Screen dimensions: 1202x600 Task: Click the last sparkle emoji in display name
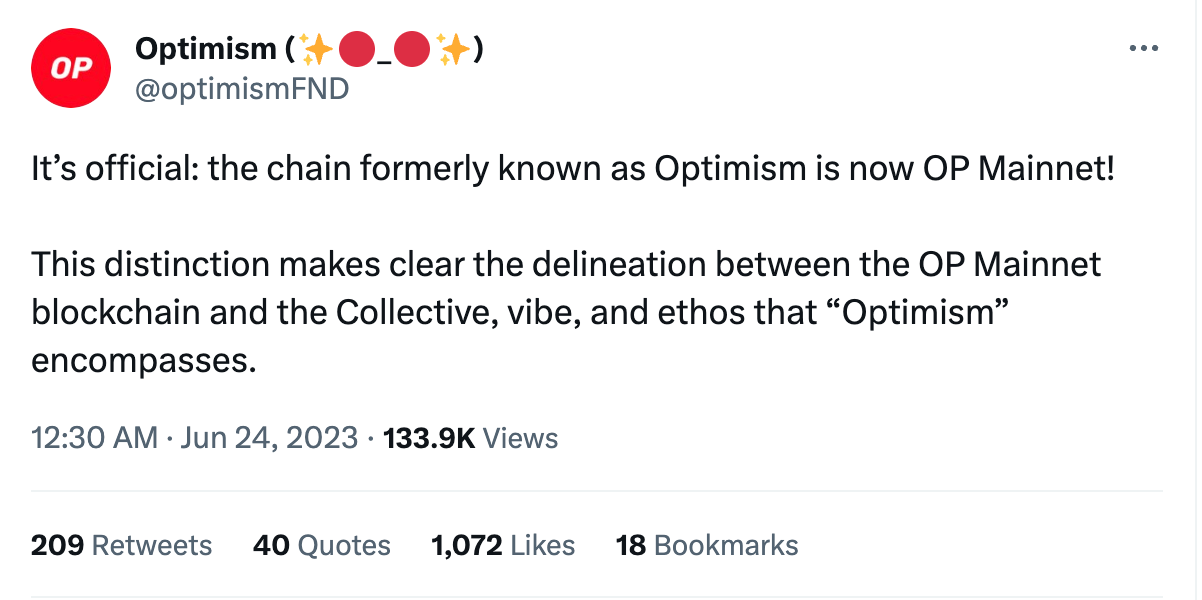tap(453, 48)
